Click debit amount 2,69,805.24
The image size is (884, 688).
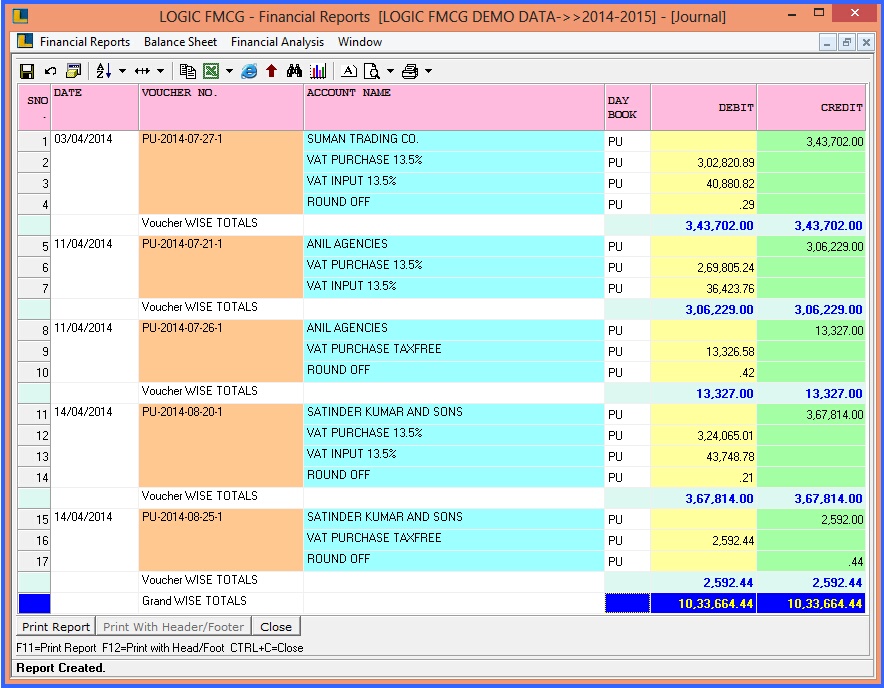(x=704, y=267)
